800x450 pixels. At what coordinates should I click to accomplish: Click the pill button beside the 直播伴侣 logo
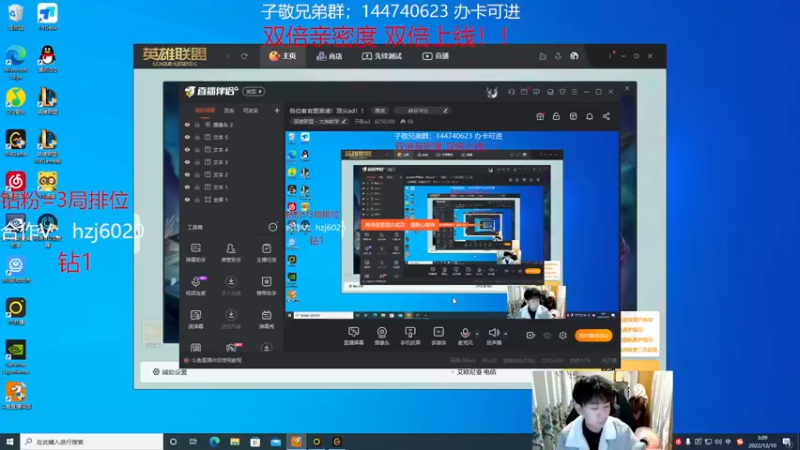coord(254,92)
